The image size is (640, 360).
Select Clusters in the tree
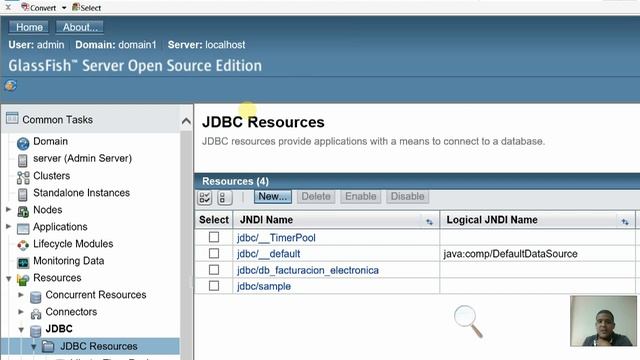click(x=51, y=176)
